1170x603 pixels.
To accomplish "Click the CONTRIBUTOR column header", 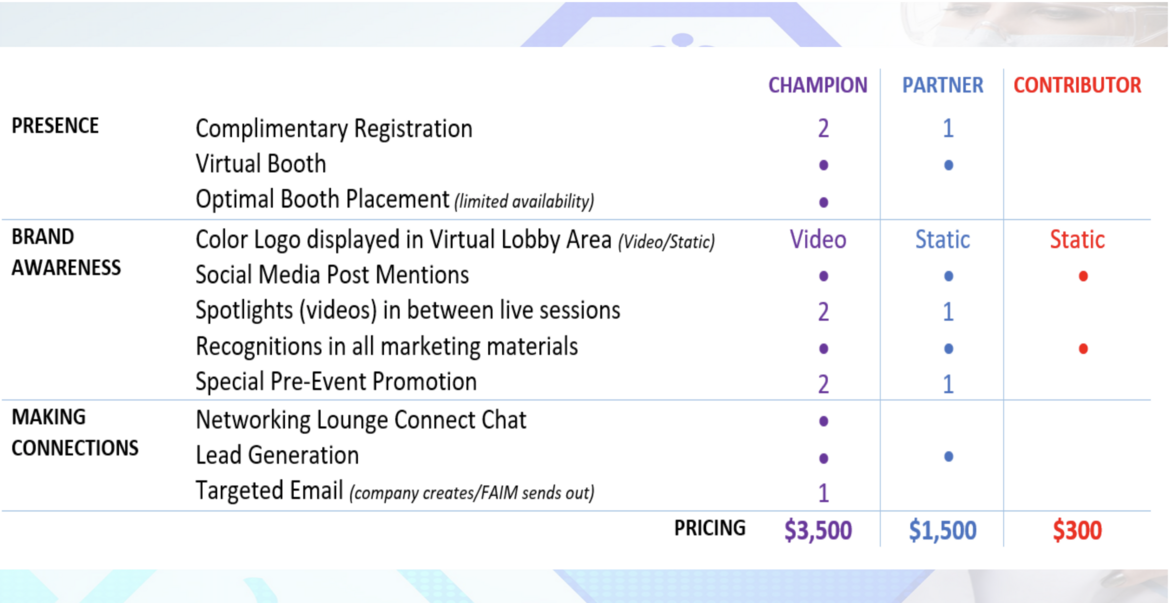I will 1077,85.
